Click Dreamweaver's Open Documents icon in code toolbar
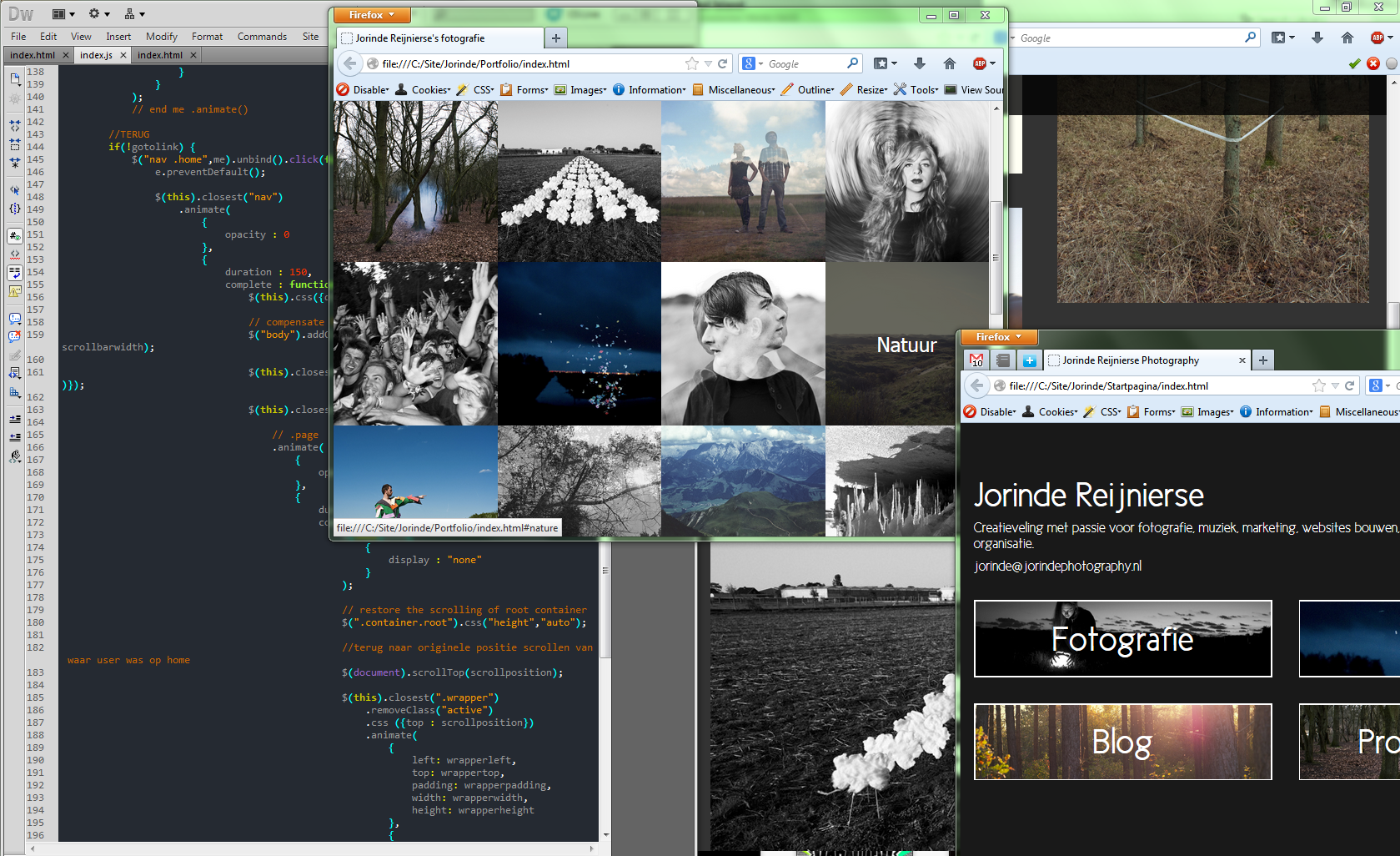 [x=15, y=78]
